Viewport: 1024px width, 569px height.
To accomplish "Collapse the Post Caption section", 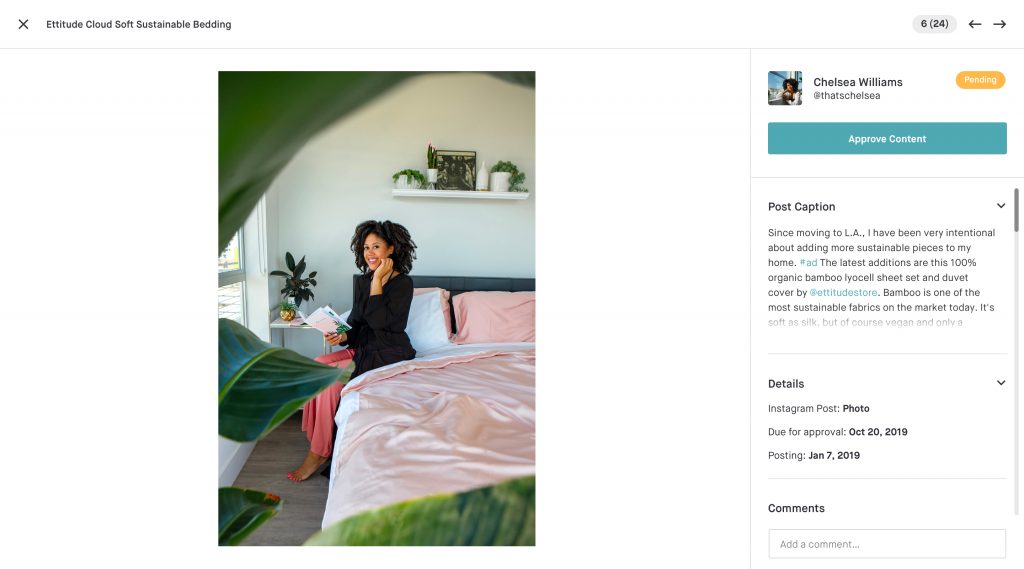I will (1000, 206).
